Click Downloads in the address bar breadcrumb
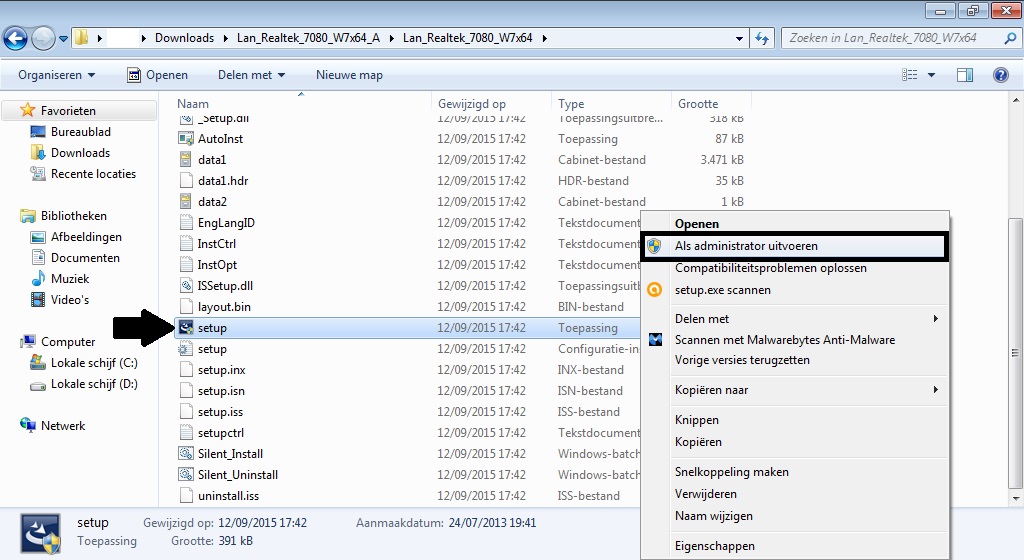The height and width of the screenshot is (560, 1024). pyautogui.click(x=184, y=38)
